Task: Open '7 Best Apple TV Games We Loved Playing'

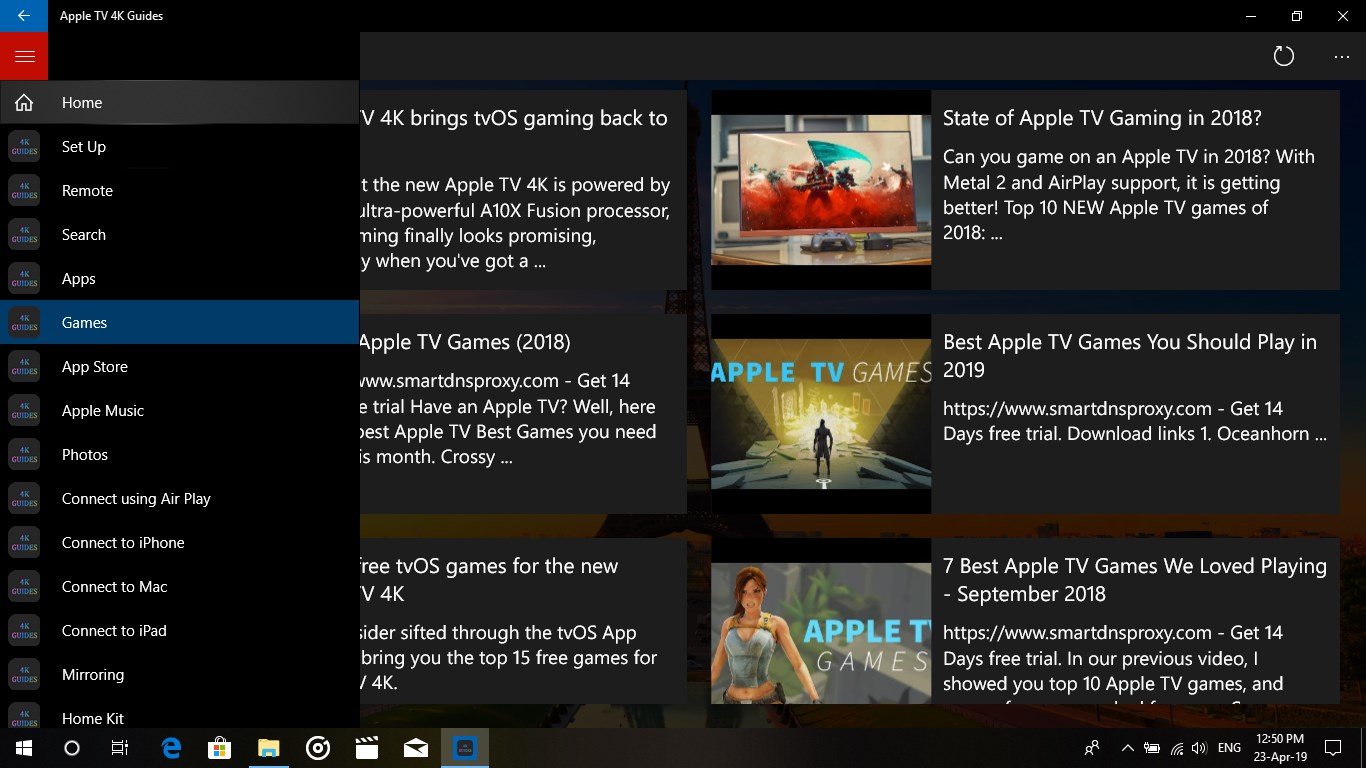Action: [1135, 580]
